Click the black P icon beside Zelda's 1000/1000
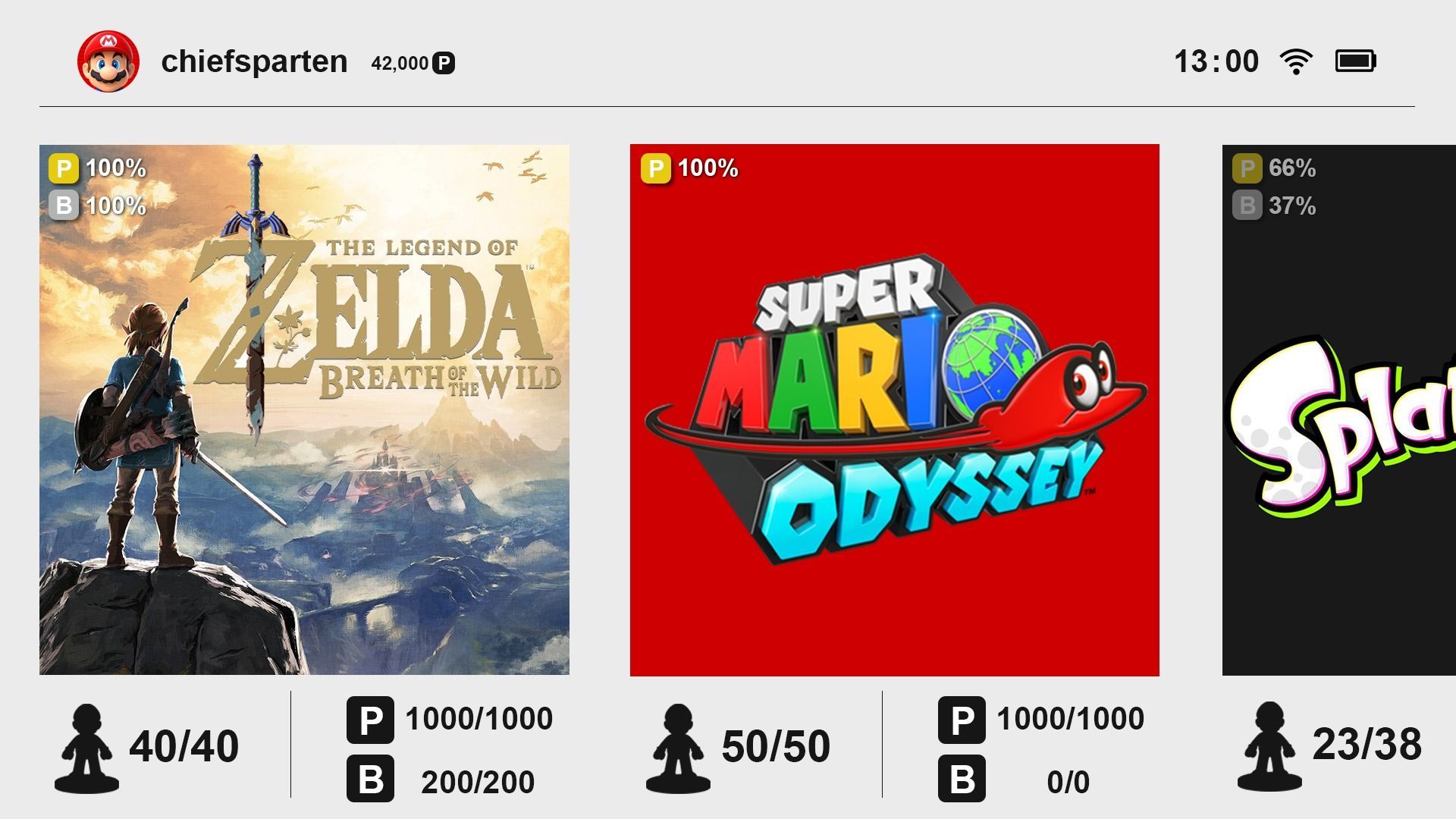The image size is (1456, 819). [370, 720]
